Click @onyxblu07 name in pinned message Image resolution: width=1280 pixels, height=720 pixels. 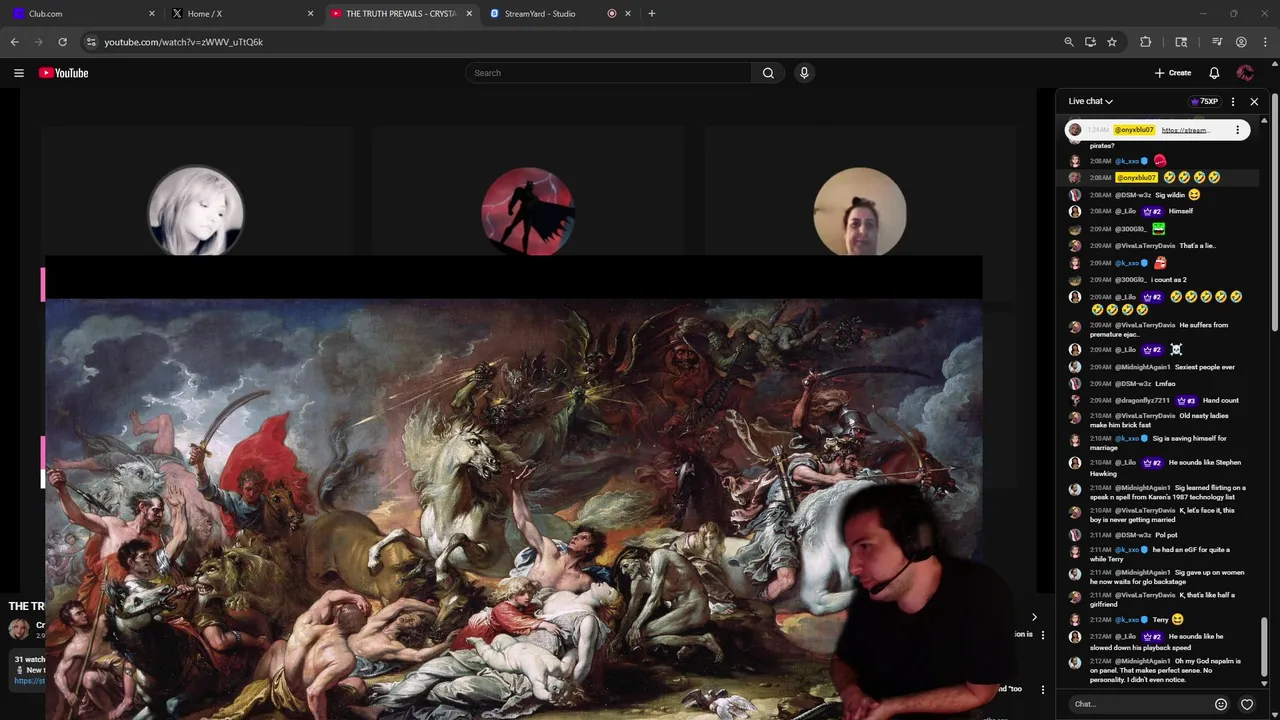click(x=1135, y=130)
